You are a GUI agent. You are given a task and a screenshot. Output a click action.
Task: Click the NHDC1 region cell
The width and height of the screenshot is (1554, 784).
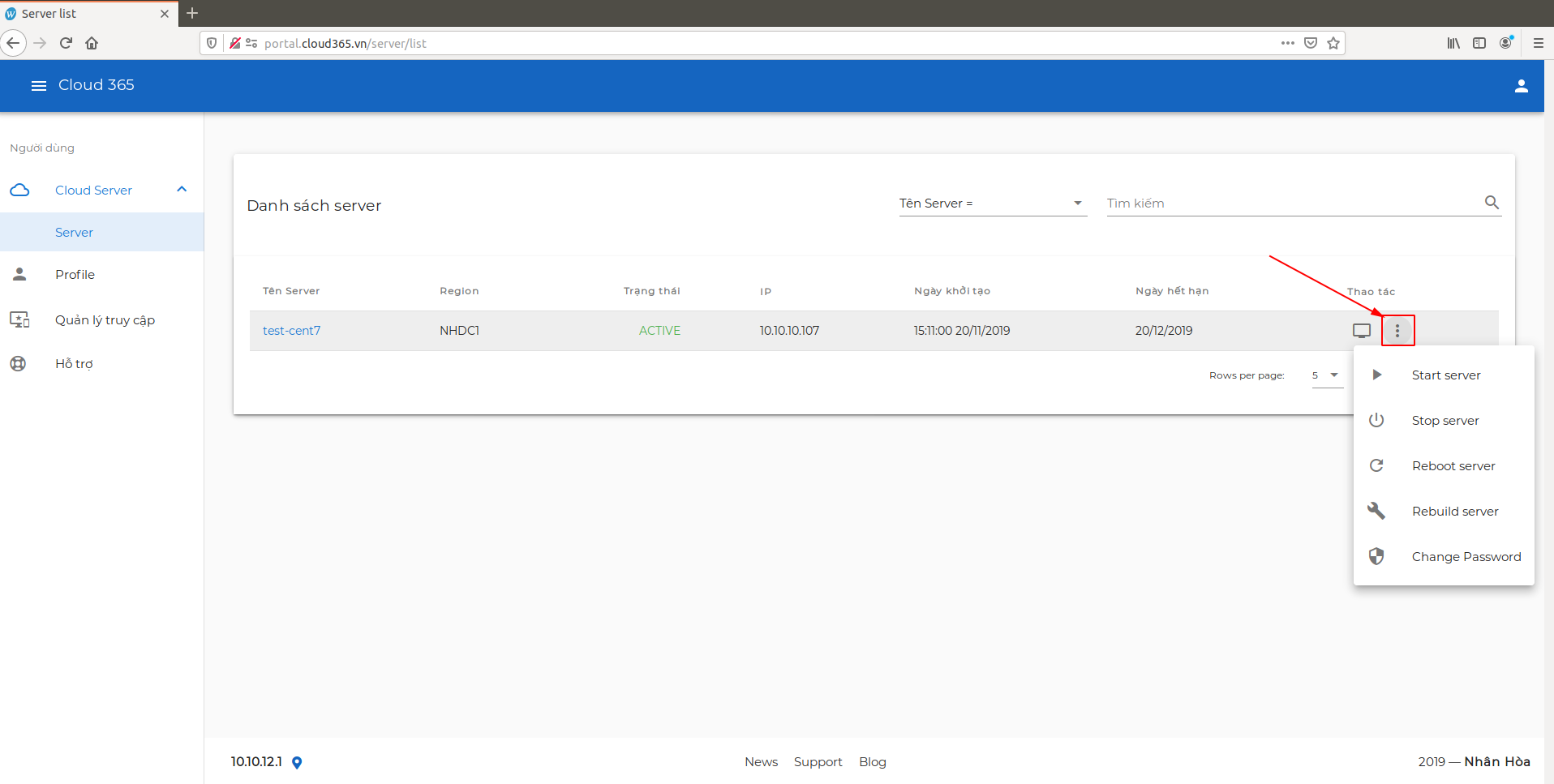click(x=459, y=331)
